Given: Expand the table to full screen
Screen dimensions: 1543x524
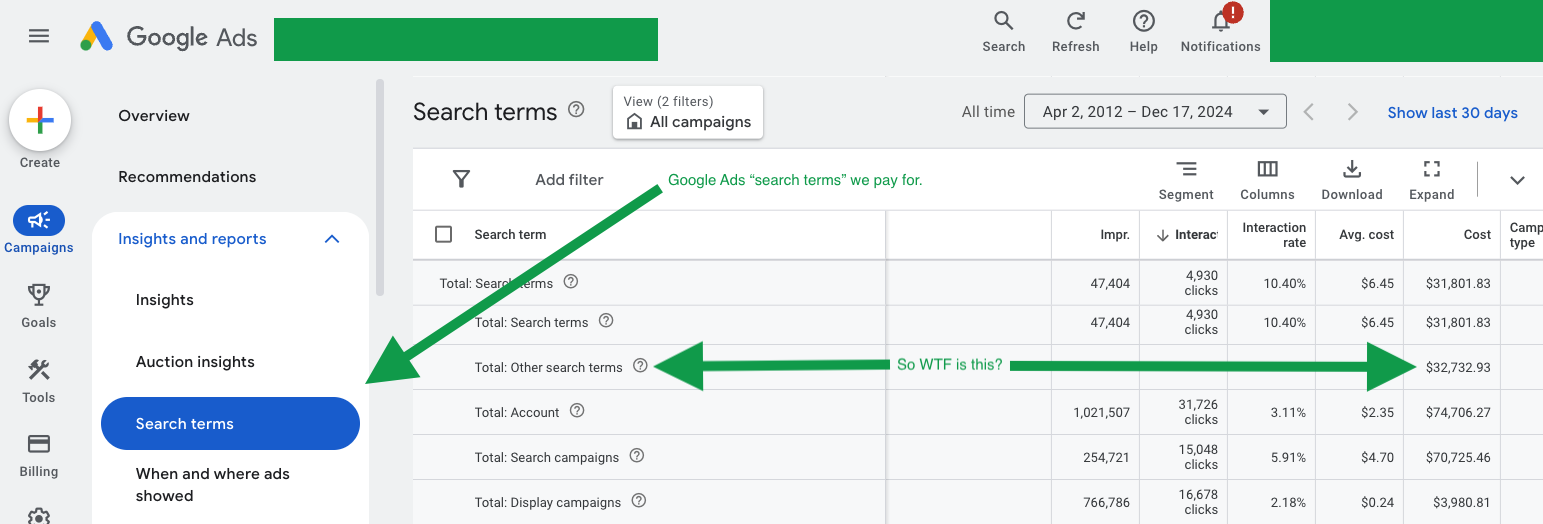Looking at the screenshot, I should (x=1431, y=180).
